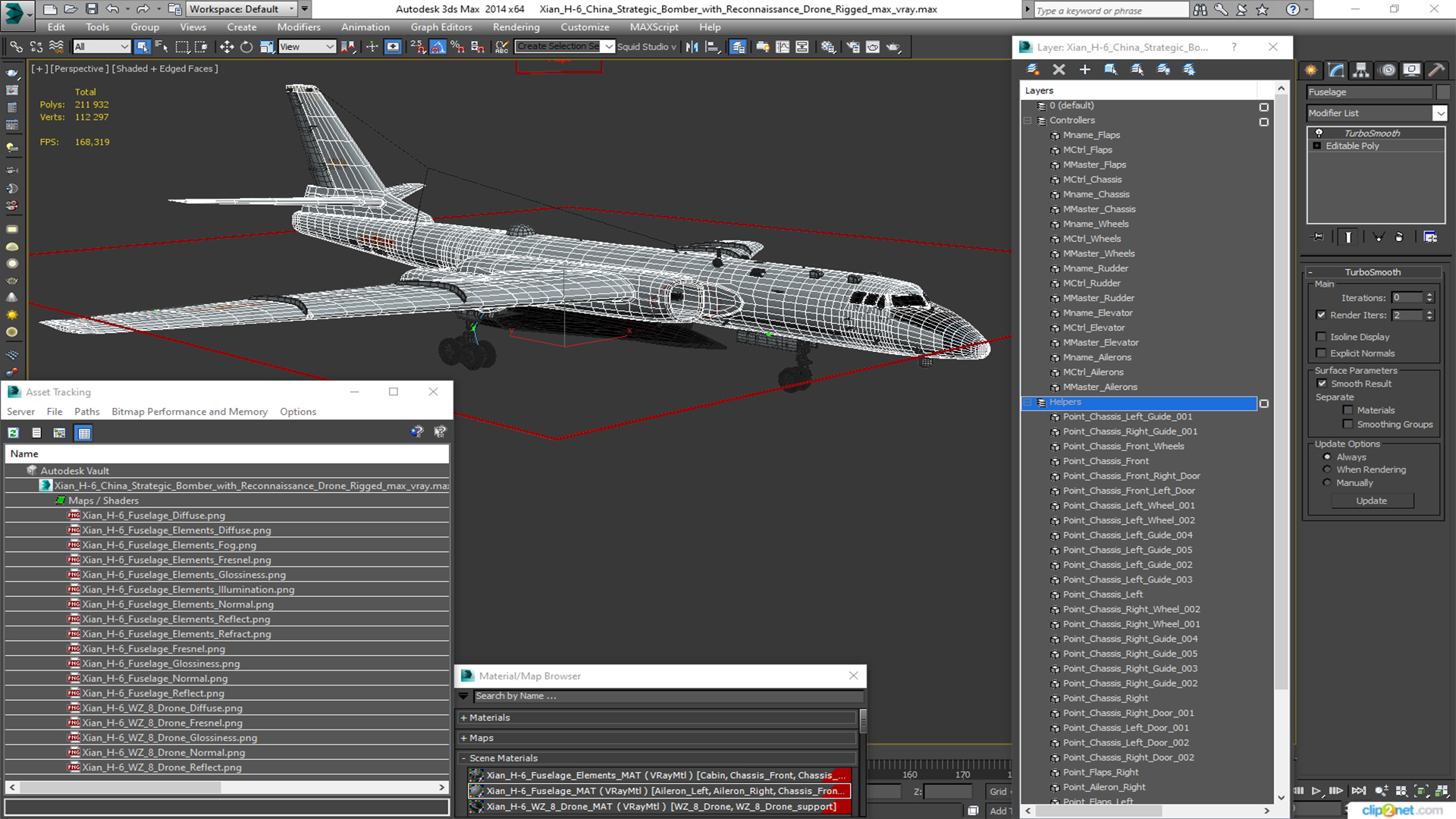1456x819 pixels.
Task: Select Xian_H-6_WZ_8_Drone_MAT scene material
Action: click(x=658, y=807)
